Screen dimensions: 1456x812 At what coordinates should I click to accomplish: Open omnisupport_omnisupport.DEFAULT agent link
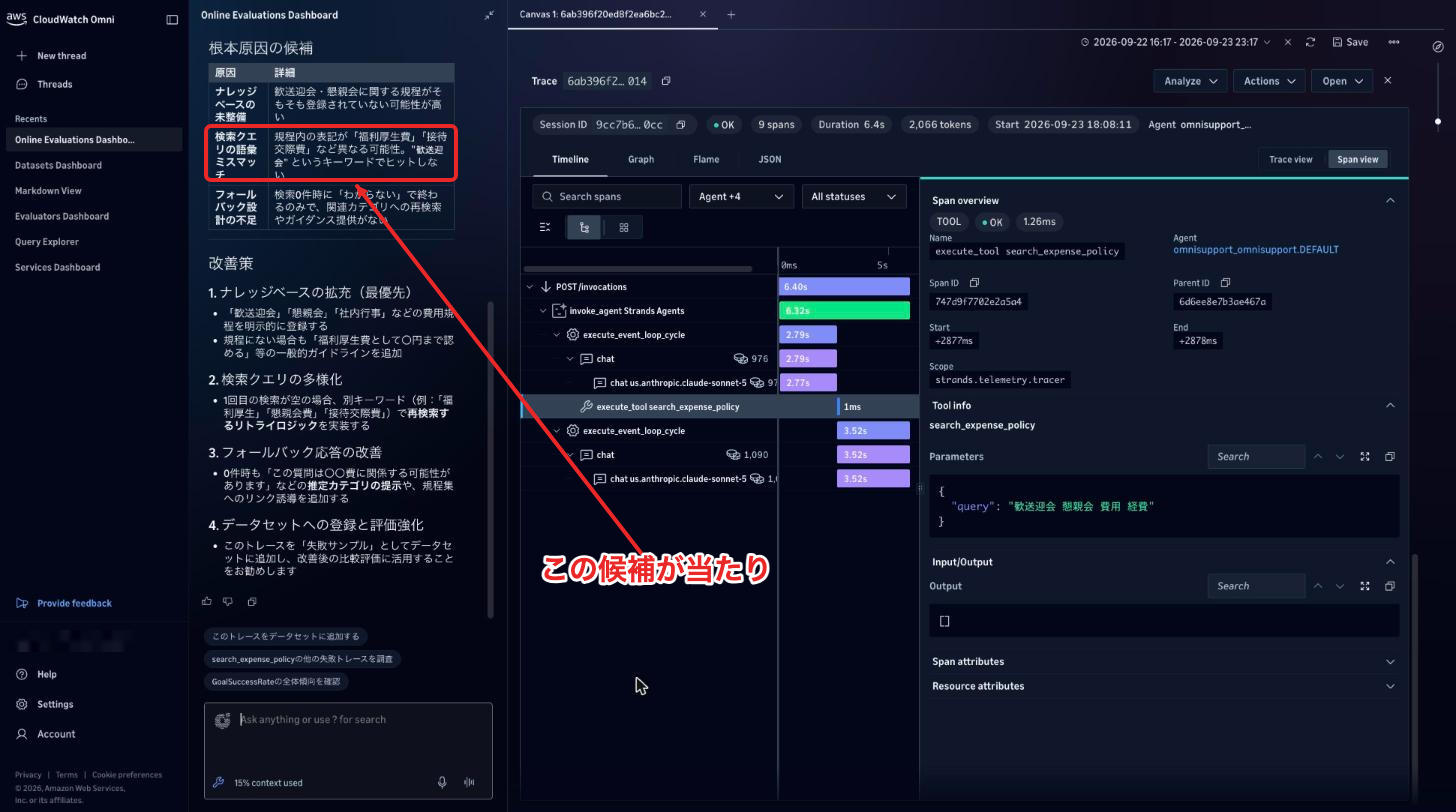tap(1255, 250)
